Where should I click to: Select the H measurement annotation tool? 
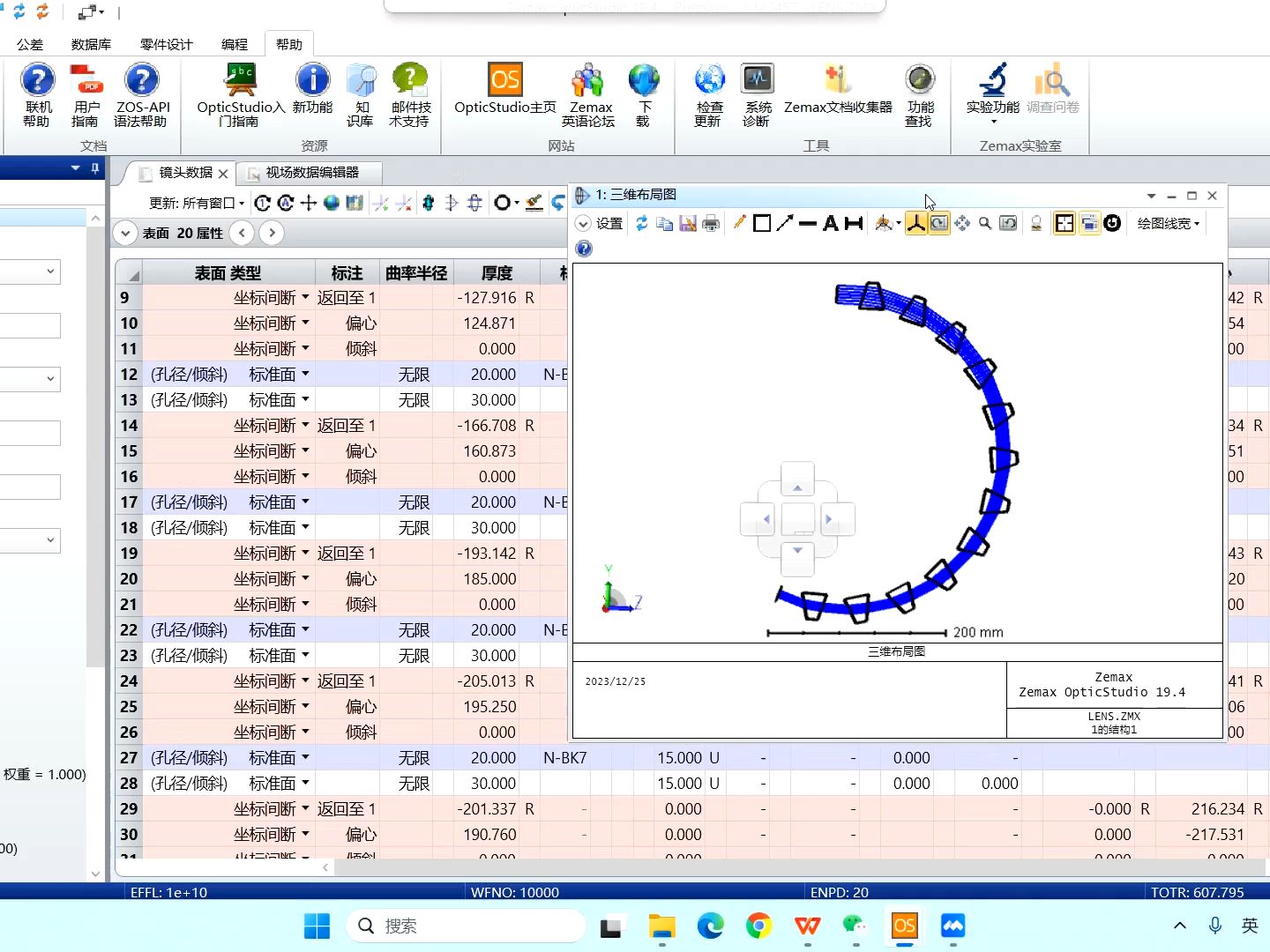point(853,223)
